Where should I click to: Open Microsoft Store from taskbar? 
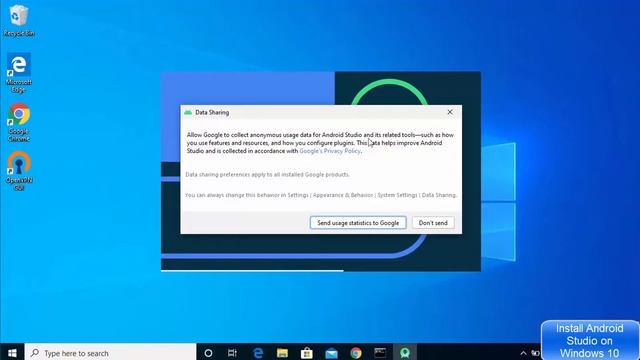pos(307,353)
